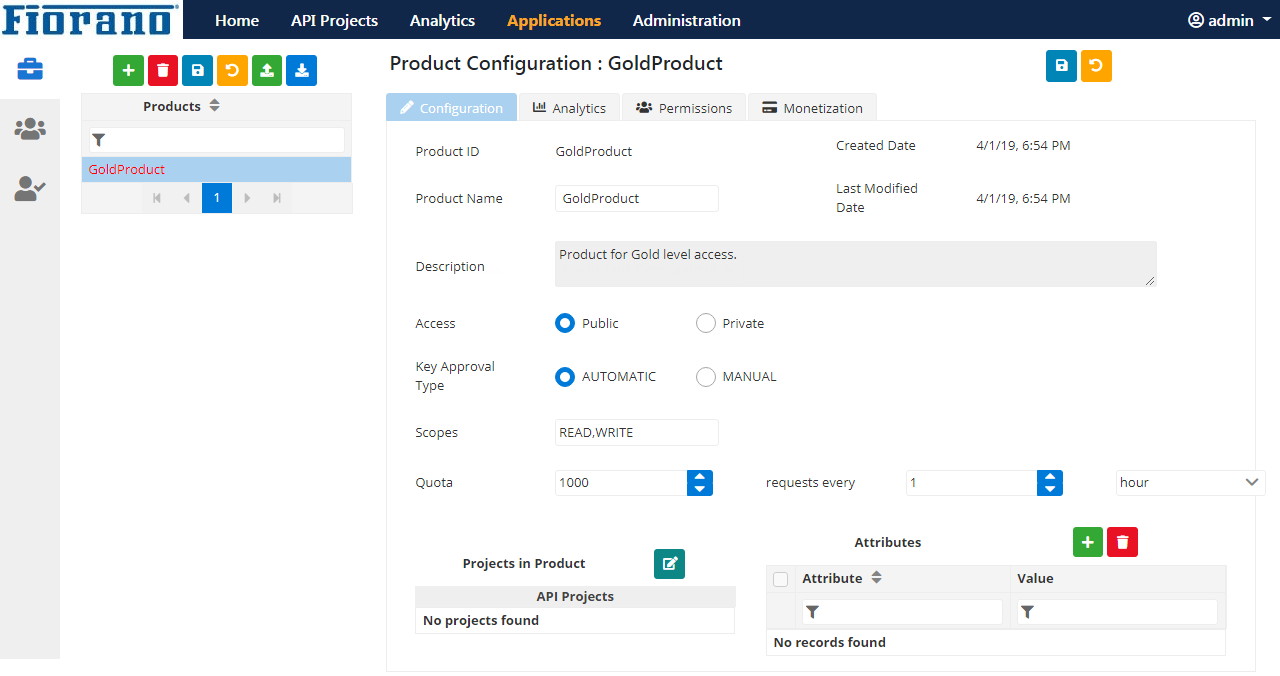Click the Value column filter field
This screenshot has height=676, width=1280.
click(x=1117, y=612)
